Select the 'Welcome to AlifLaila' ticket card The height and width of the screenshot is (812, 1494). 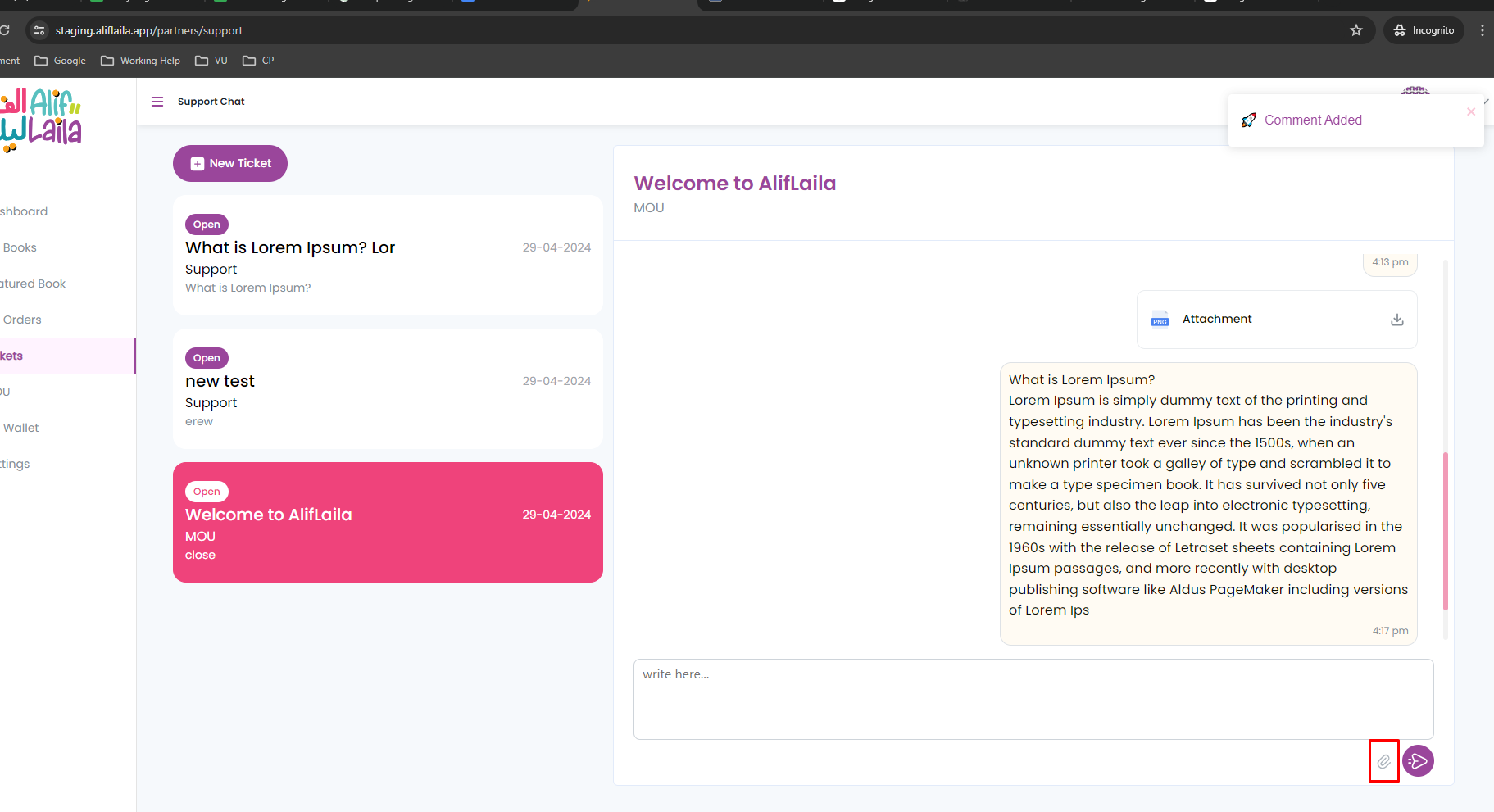(388, 522)
